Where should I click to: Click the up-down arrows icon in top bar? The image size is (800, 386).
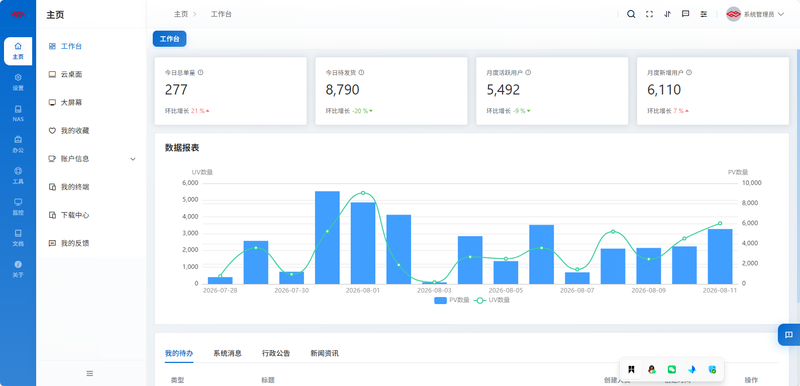667,14
